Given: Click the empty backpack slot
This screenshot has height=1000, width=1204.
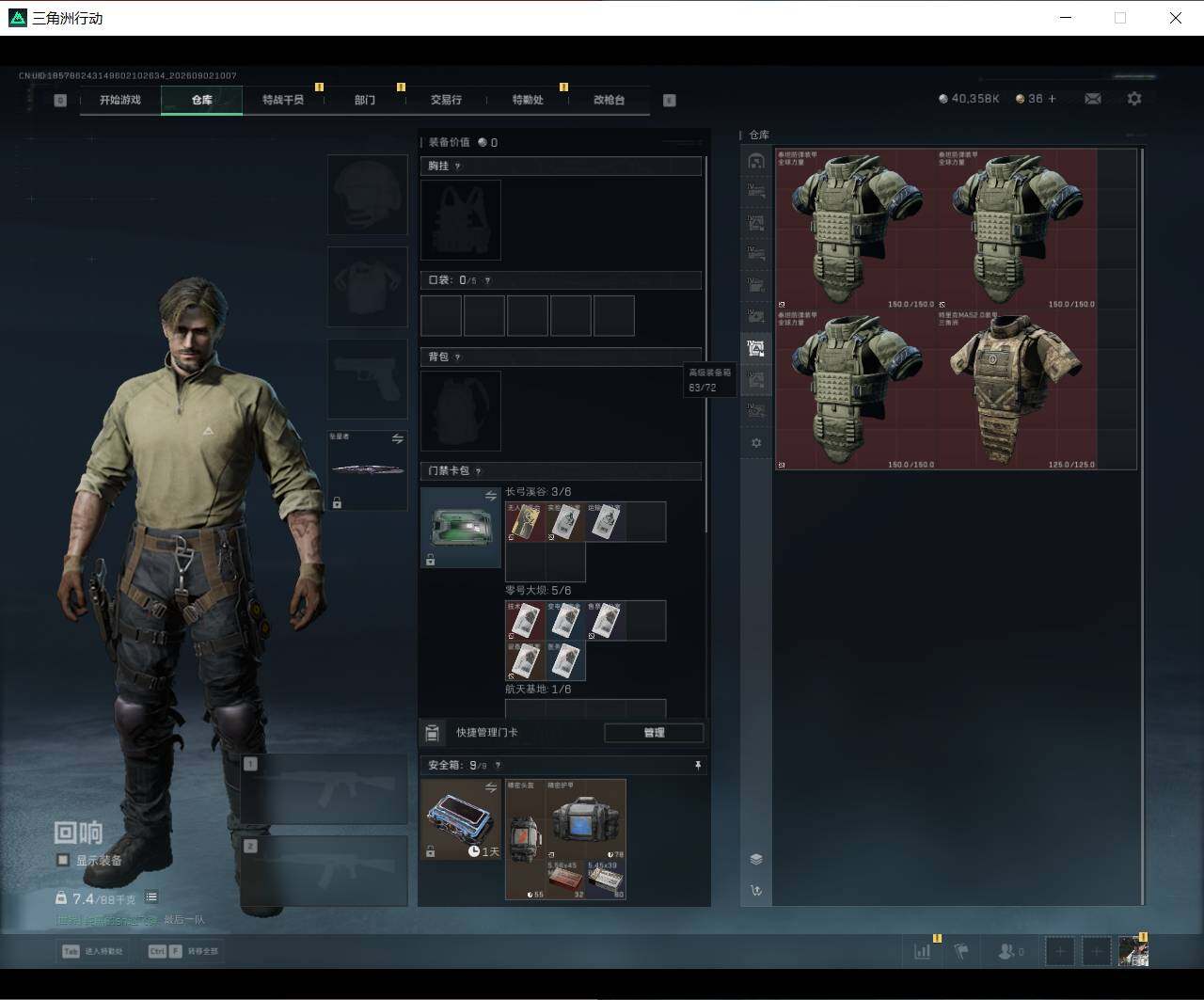Looking at the screenshot, I should (461, 411).
